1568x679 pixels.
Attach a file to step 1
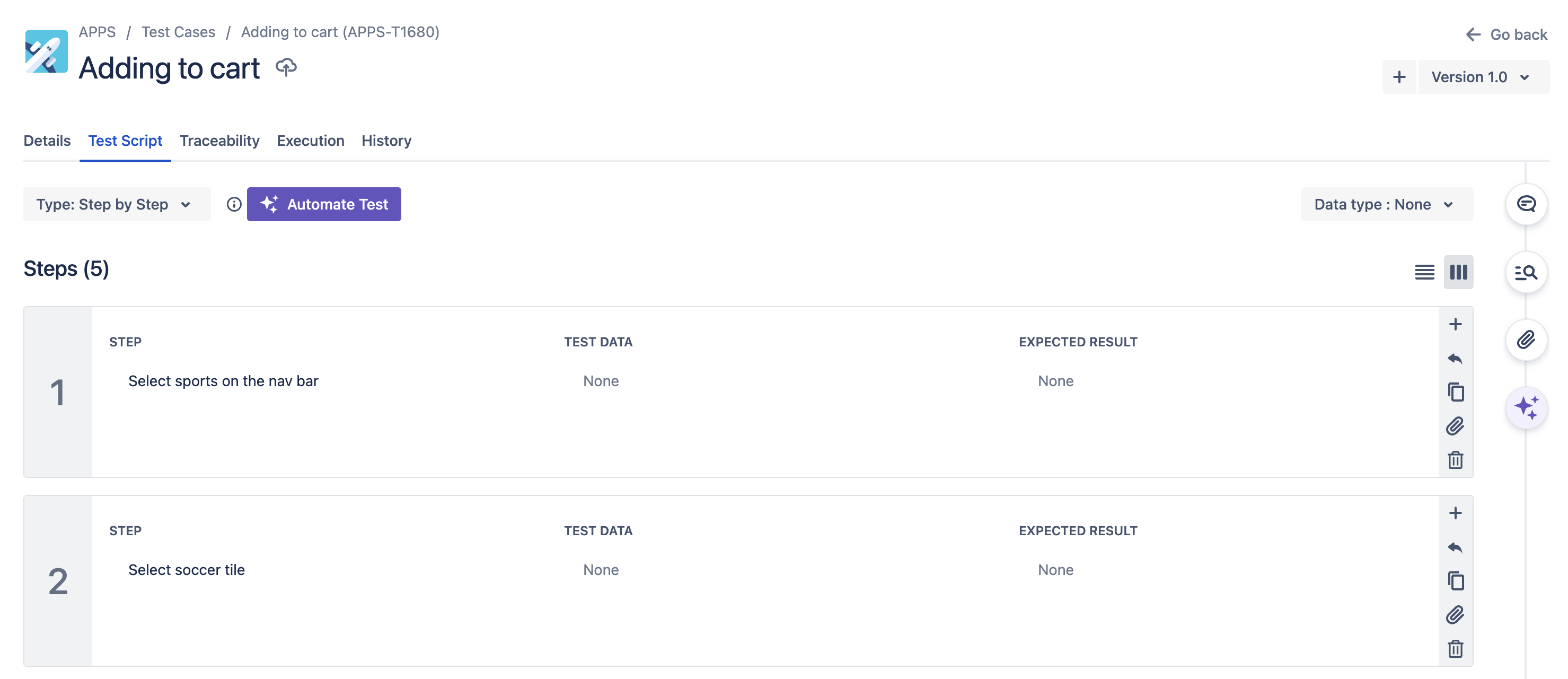[x=1455, y=426]
